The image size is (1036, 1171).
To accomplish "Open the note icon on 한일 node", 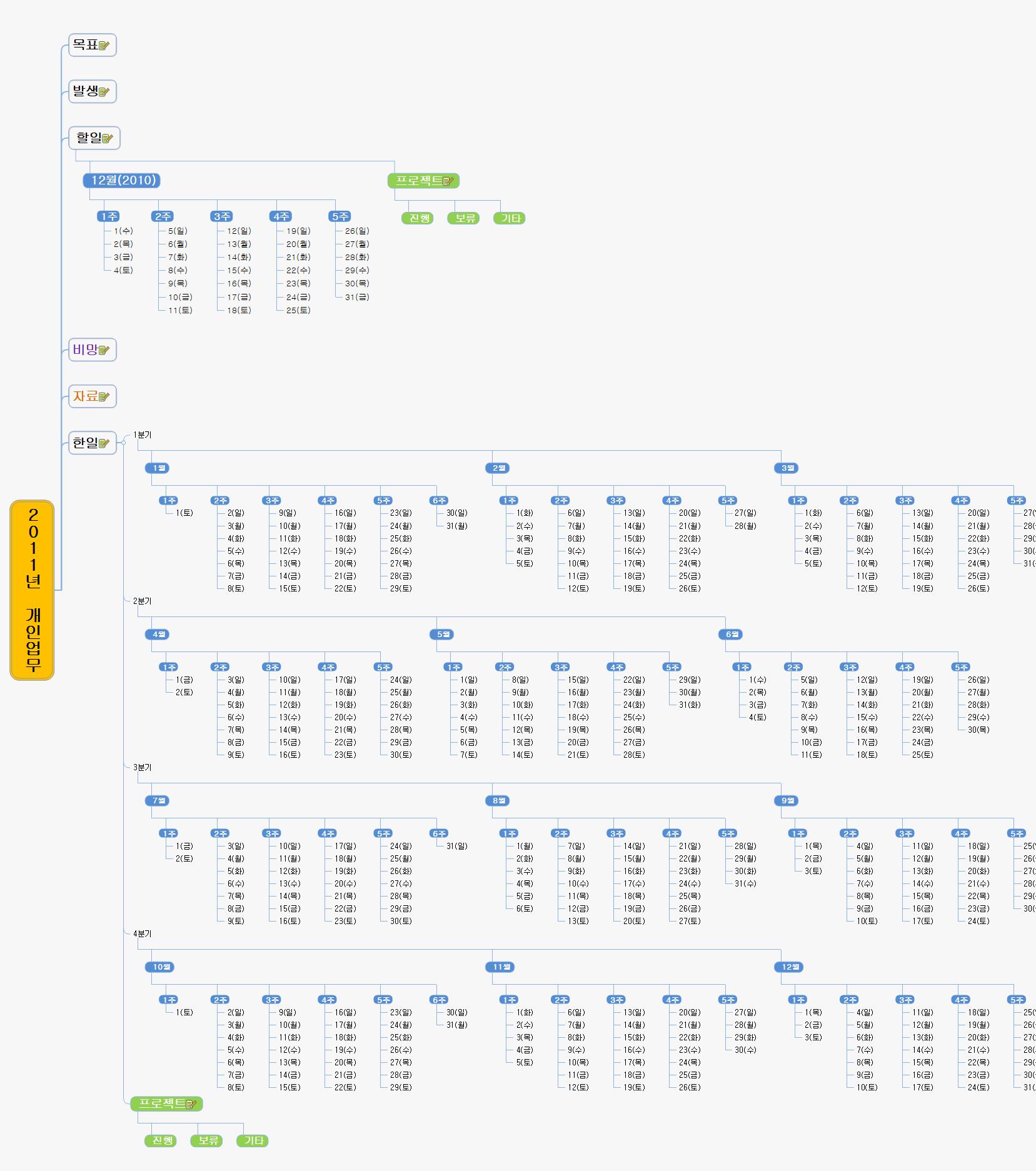I will click(104, 443).
